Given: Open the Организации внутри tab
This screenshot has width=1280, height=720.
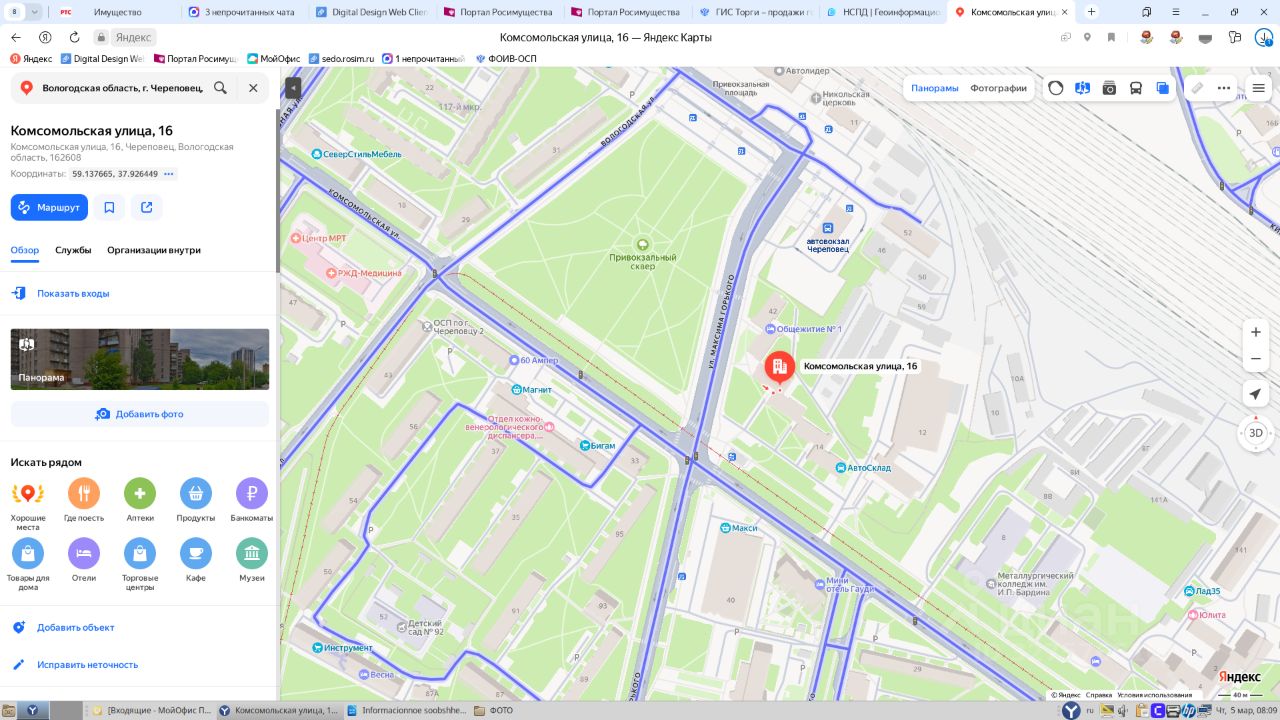Looking at the screenshot, I should coord(154,250).
